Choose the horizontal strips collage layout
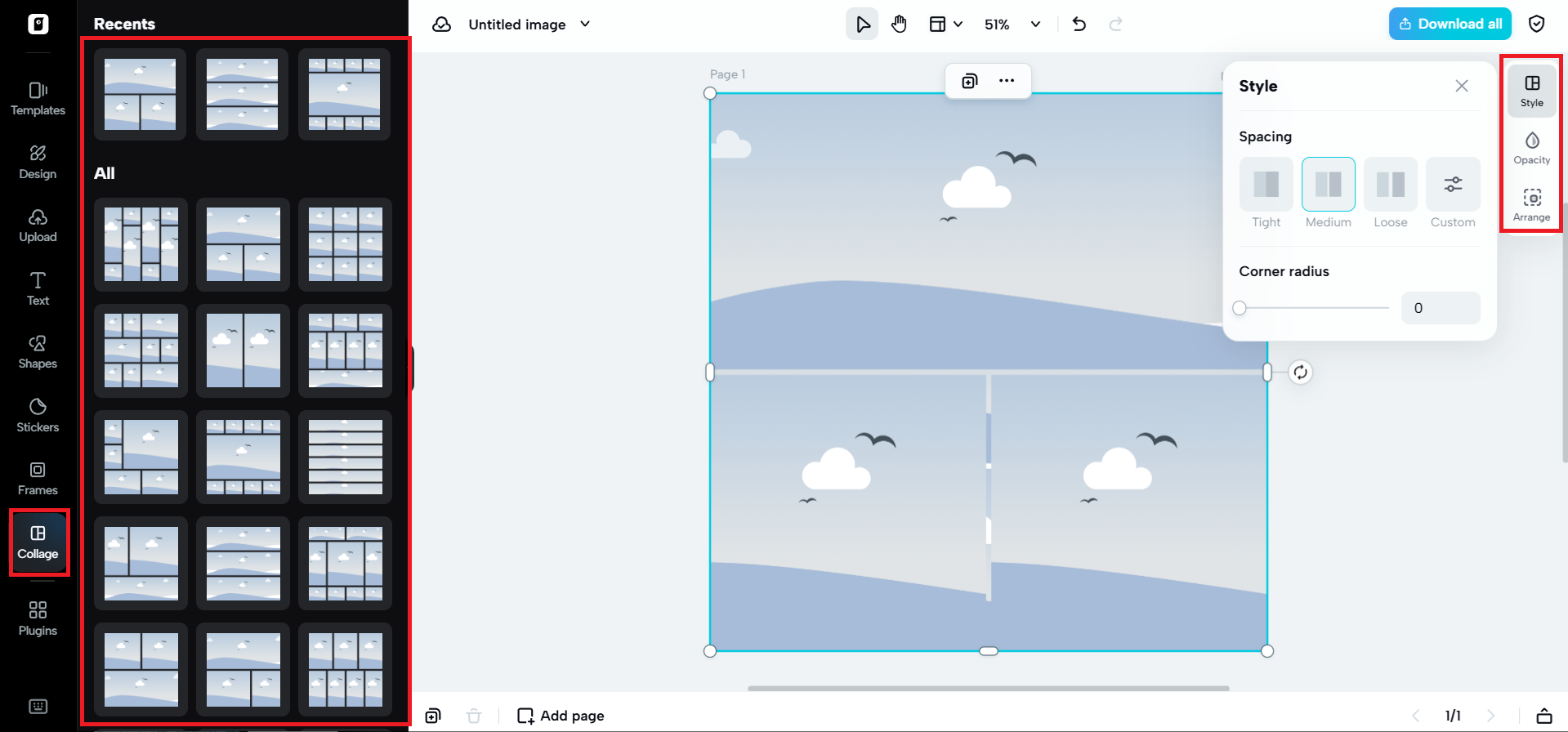Image resolution: width=1568 pixels, height=732 pixels. (x=346, y=457)
